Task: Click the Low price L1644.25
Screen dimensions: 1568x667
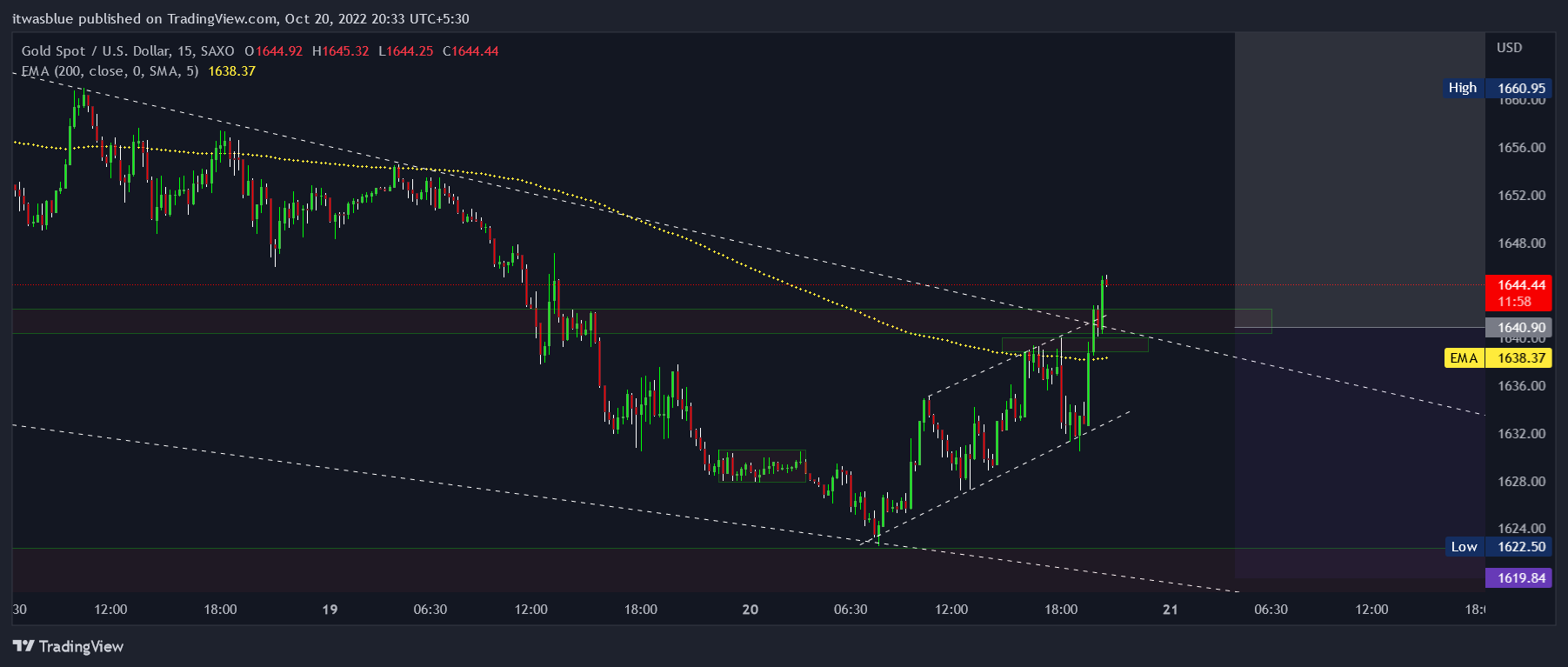Action: pyautogui.click(x=405, y=51)
